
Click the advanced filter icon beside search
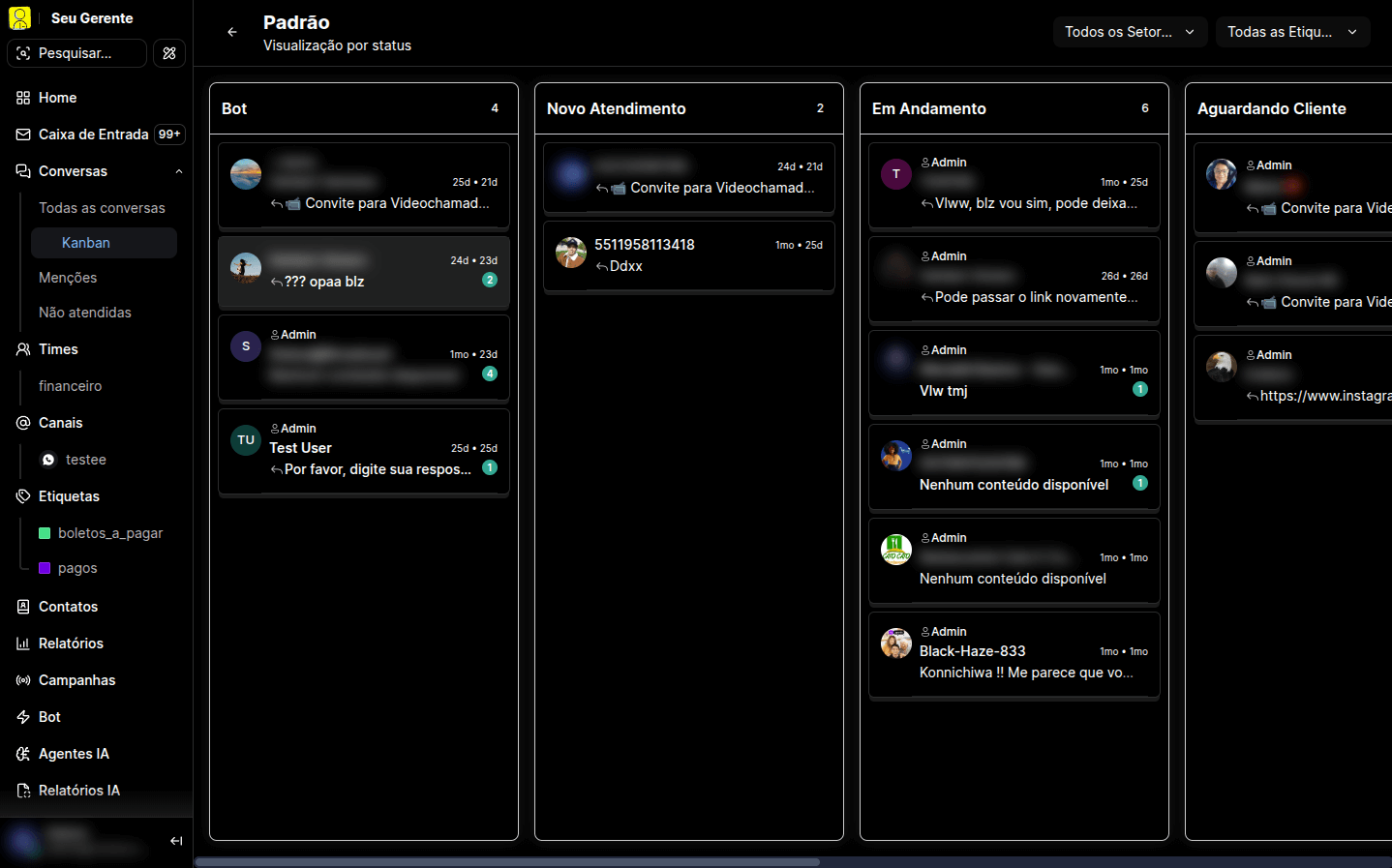pyautogui.click(x=168, y=53)
